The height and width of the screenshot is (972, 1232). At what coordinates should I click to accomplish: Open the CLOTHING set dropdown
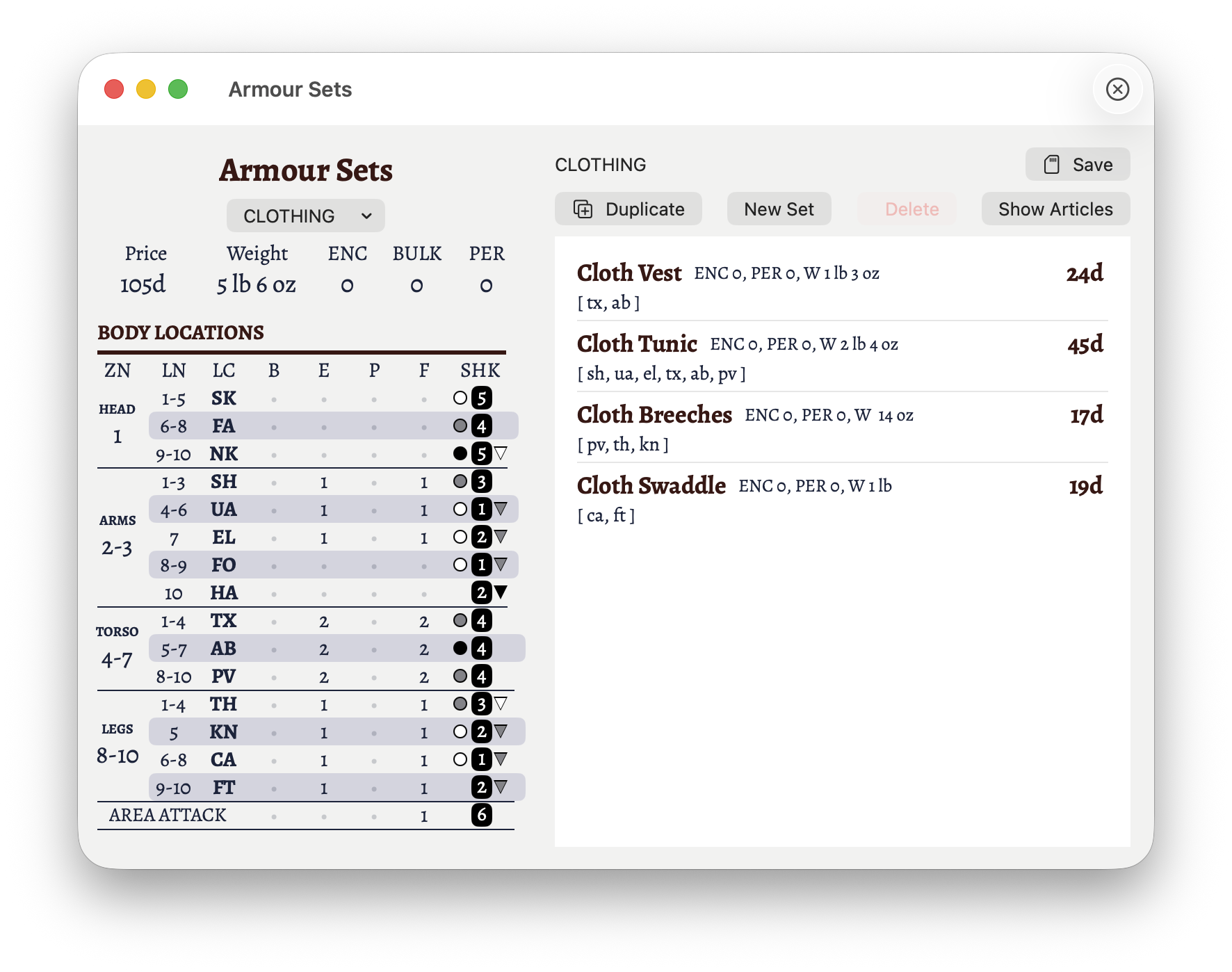305,216
